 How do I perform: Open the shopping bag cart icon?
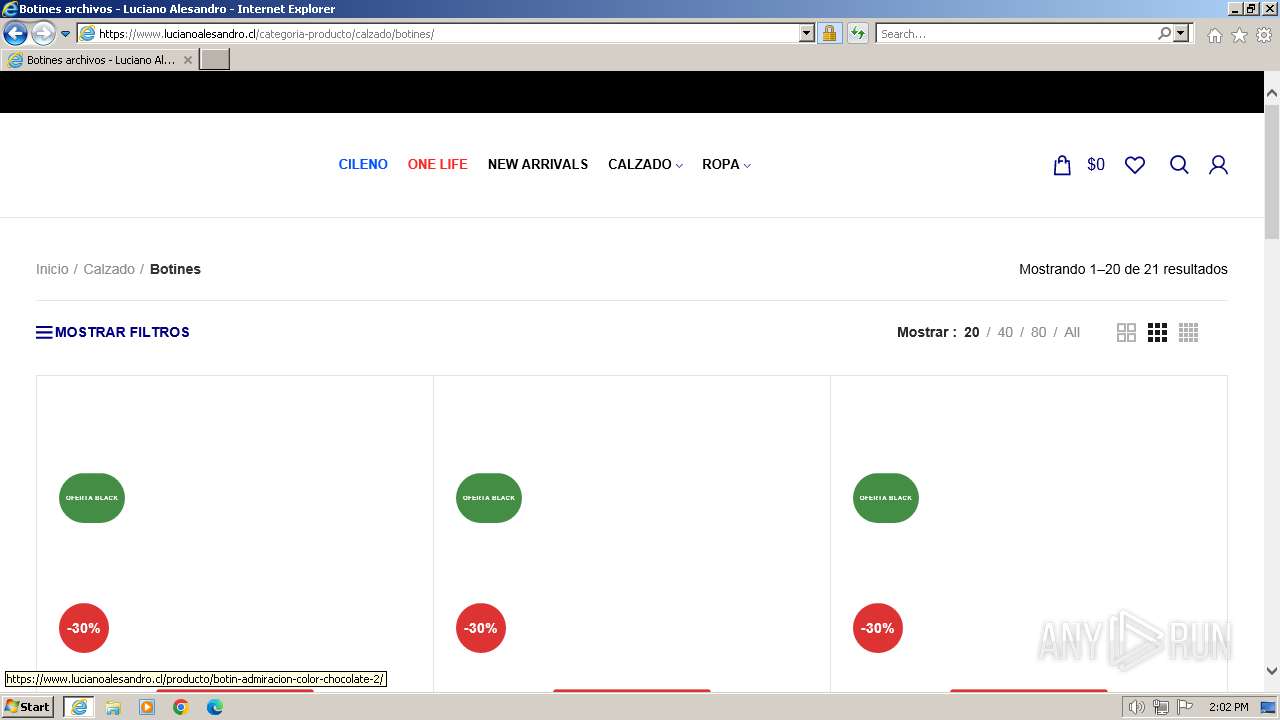point(1062,165)
